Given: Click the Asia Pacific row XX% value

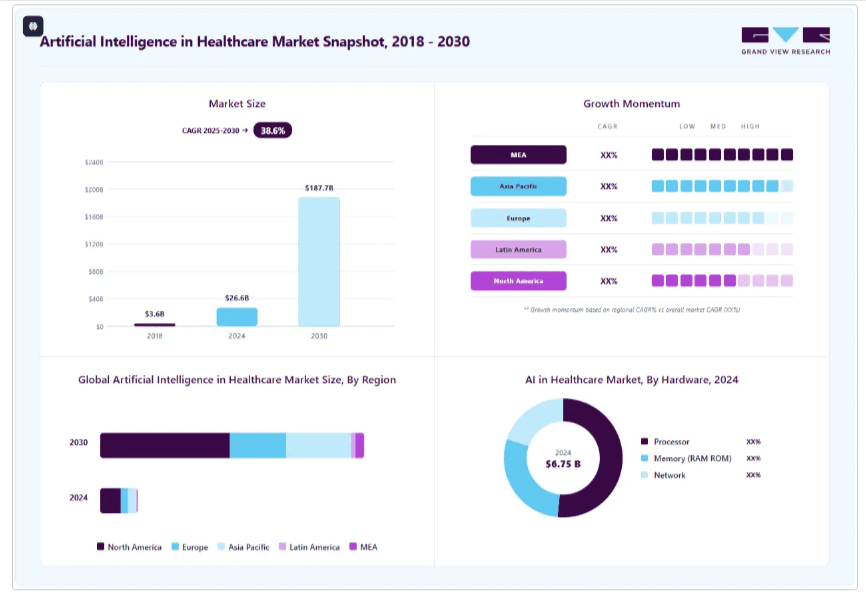Looking at the screenshot, I should click(x=609, y=187).
